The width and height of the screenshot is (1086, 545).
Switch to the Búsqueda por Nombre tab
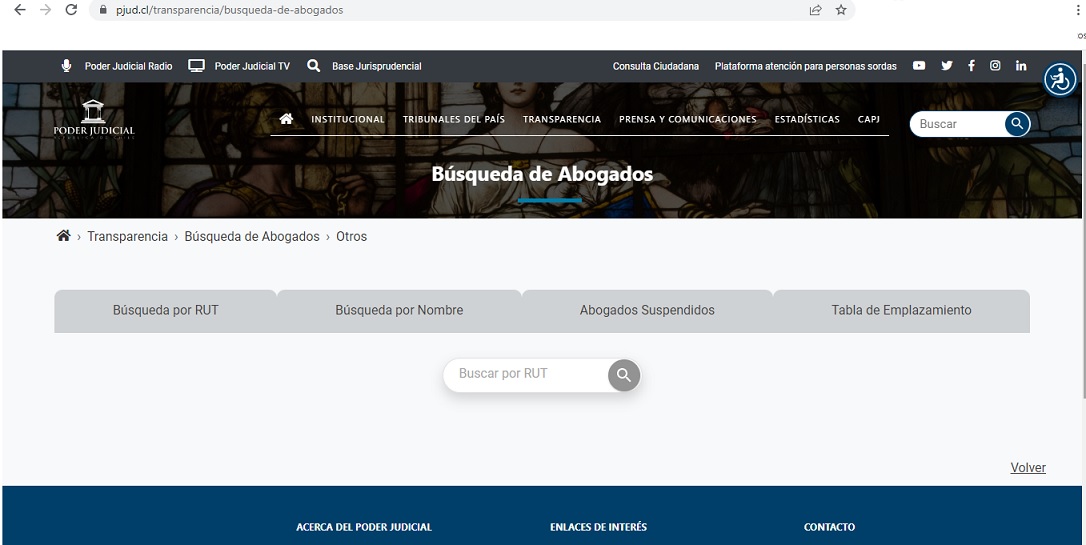[x=399, y=311]
